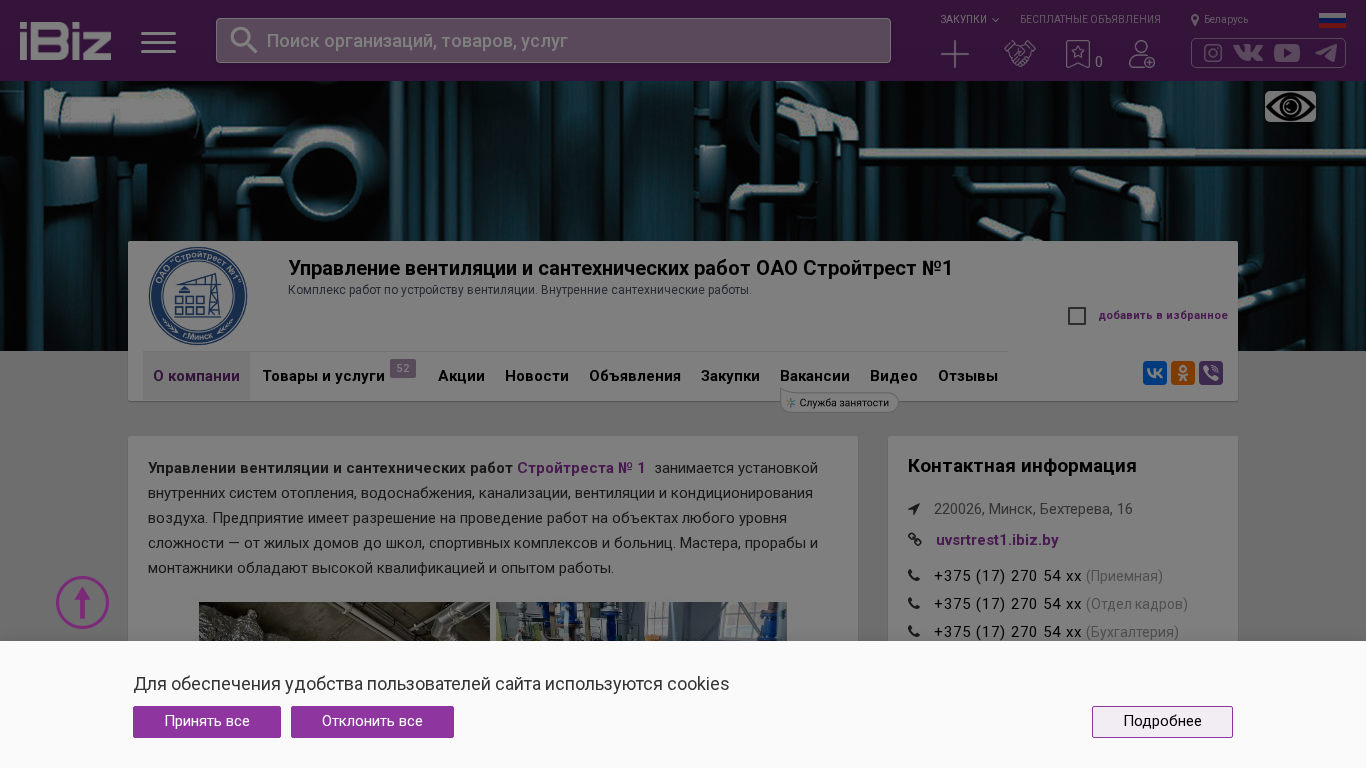This screenshot has height=768, width=1366.
Task: Click the website link chain icon
Action: [x=914, y=540]
